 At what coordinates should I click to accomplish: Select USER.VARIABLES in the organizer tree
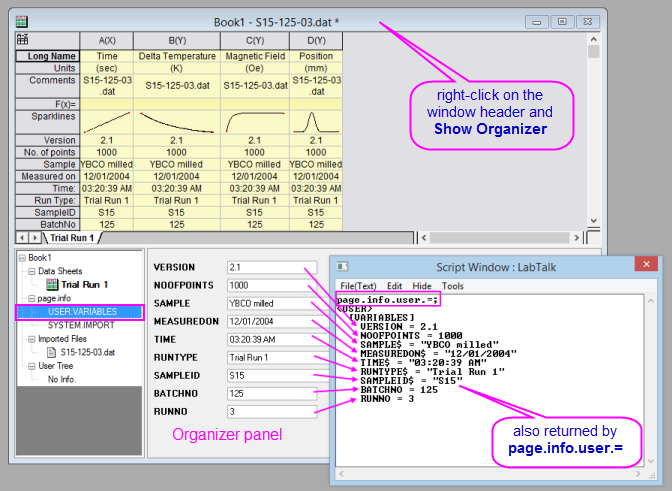point(82,312)
